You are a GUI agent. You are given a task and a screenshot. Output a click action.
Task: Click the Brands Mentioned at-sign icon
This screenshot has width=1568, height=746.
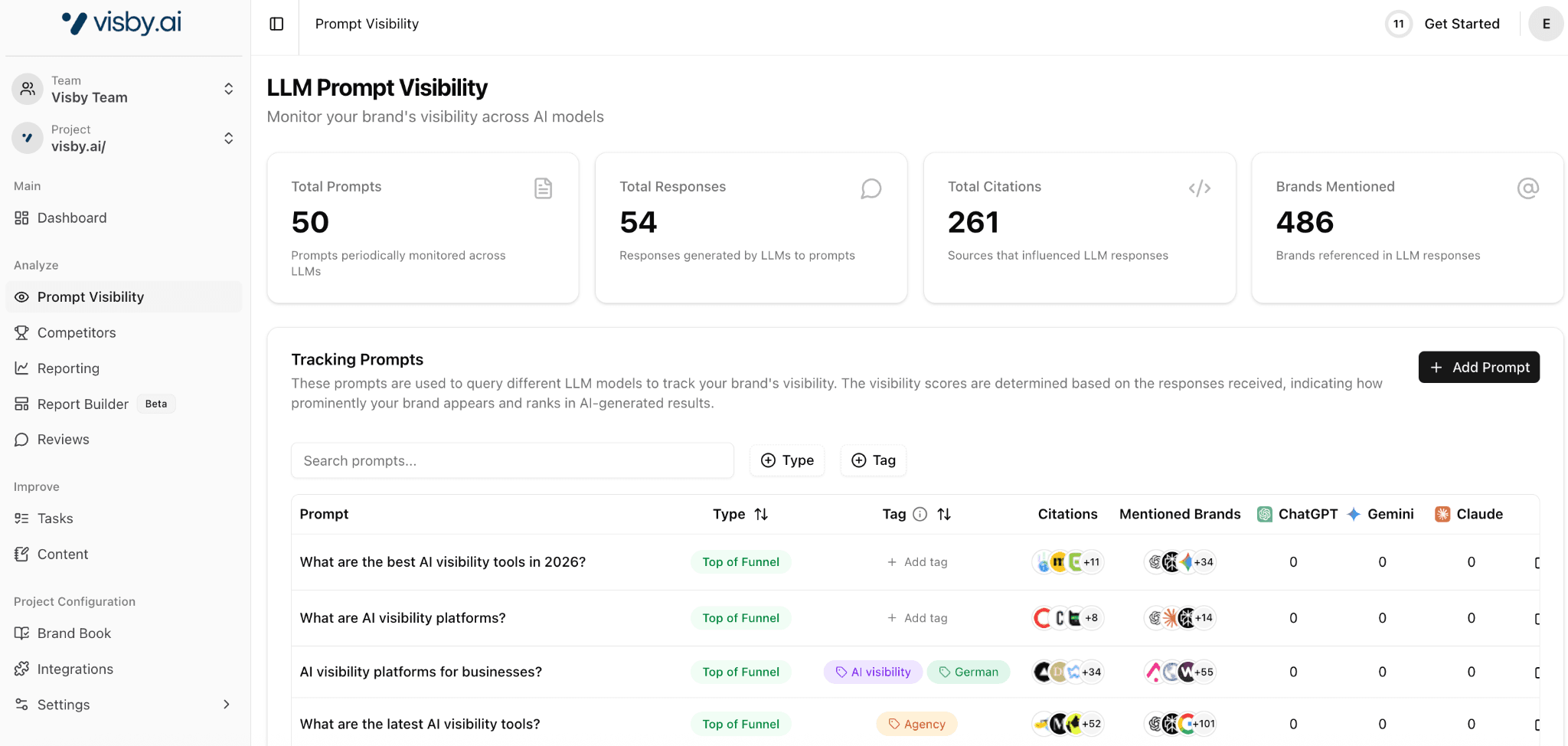point(1527,188)
